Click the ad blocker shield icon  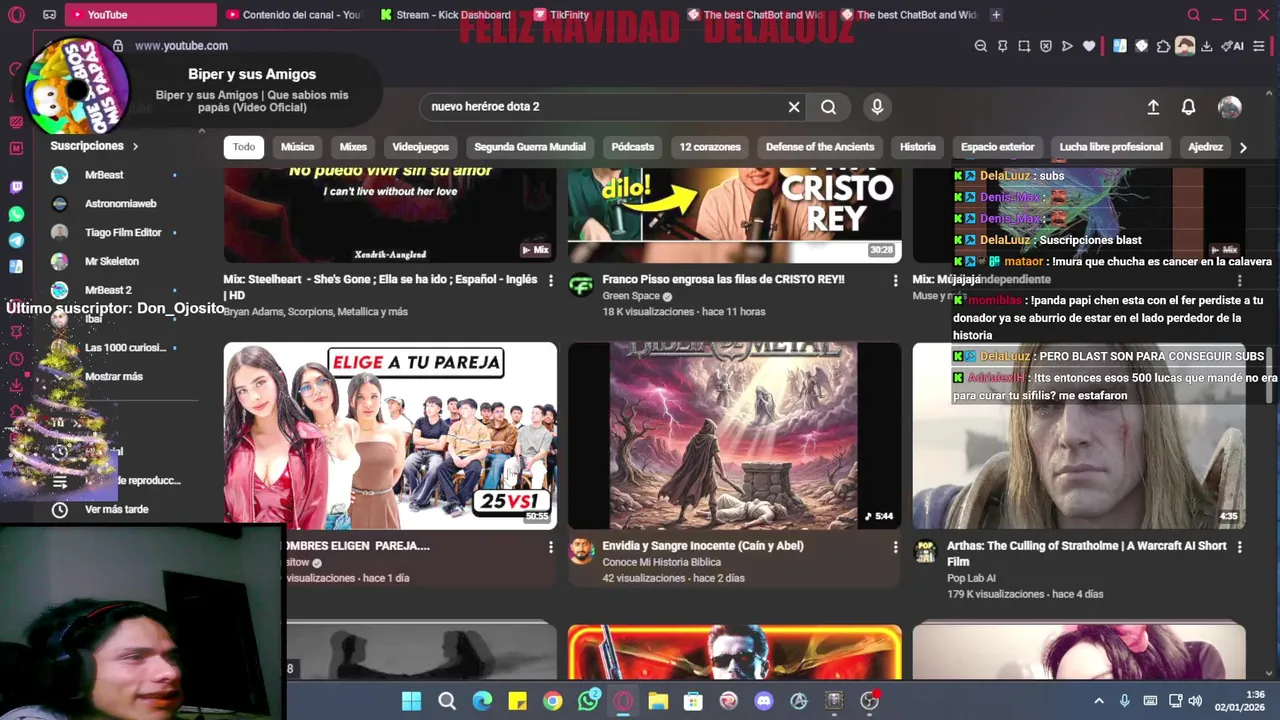point(1046,46)
